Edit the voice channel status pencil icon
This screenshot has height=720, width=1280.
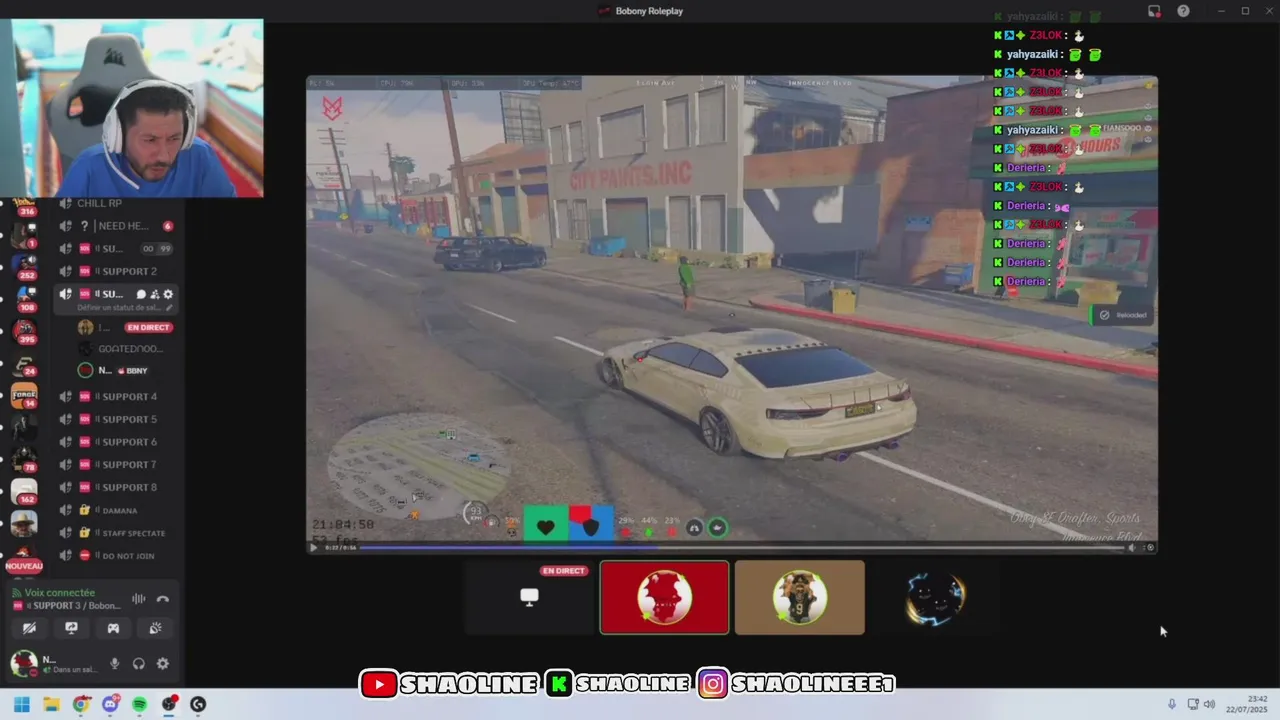[169, 308]
